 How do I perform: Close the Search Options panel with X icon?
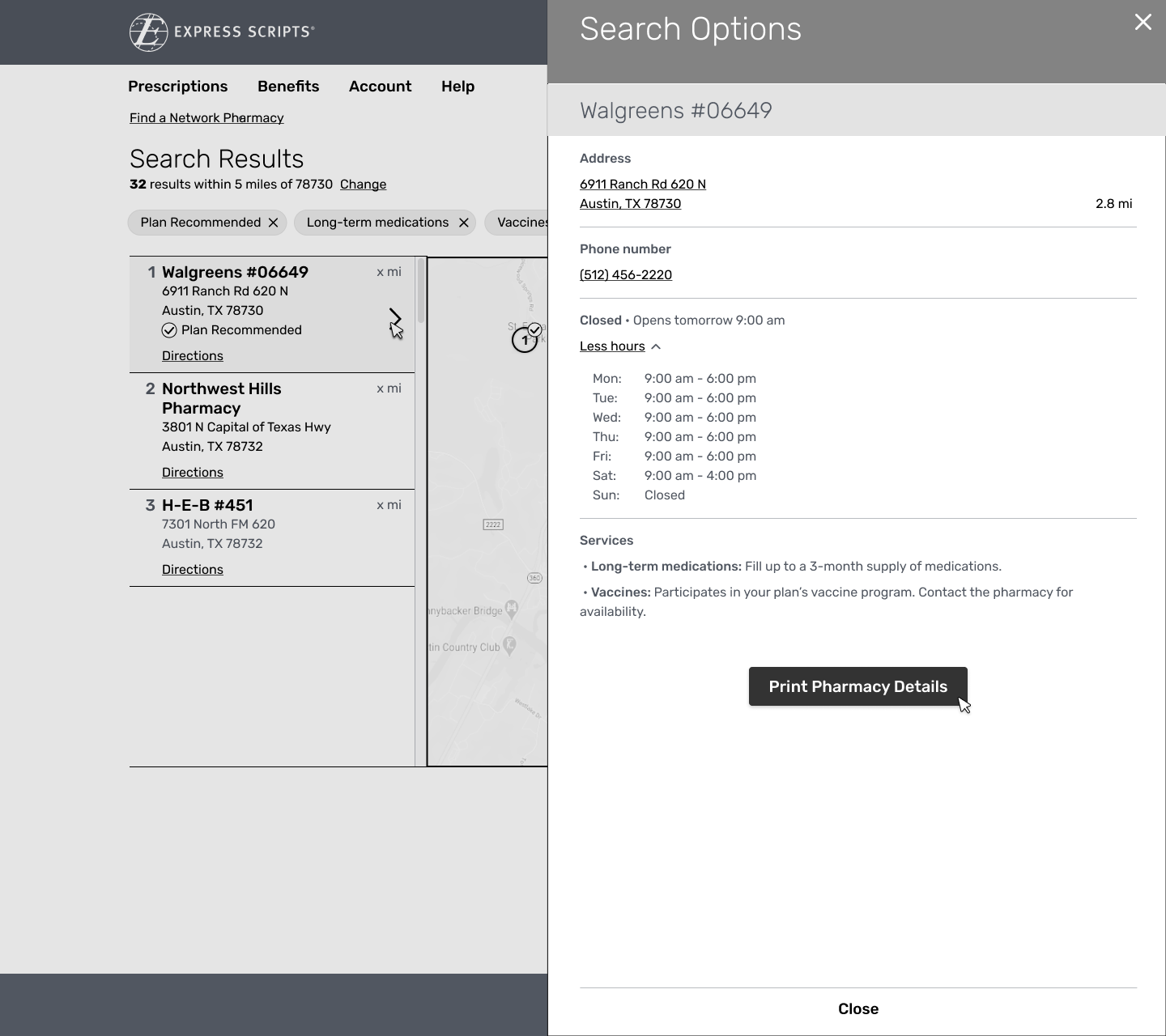click(1143, 22)
